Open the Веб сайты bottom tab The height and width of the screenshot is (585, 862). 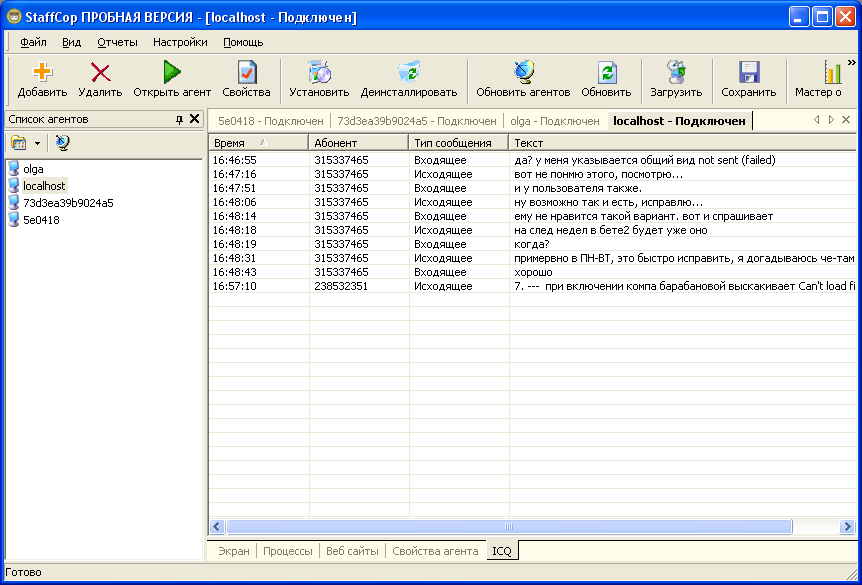point(352,551)
